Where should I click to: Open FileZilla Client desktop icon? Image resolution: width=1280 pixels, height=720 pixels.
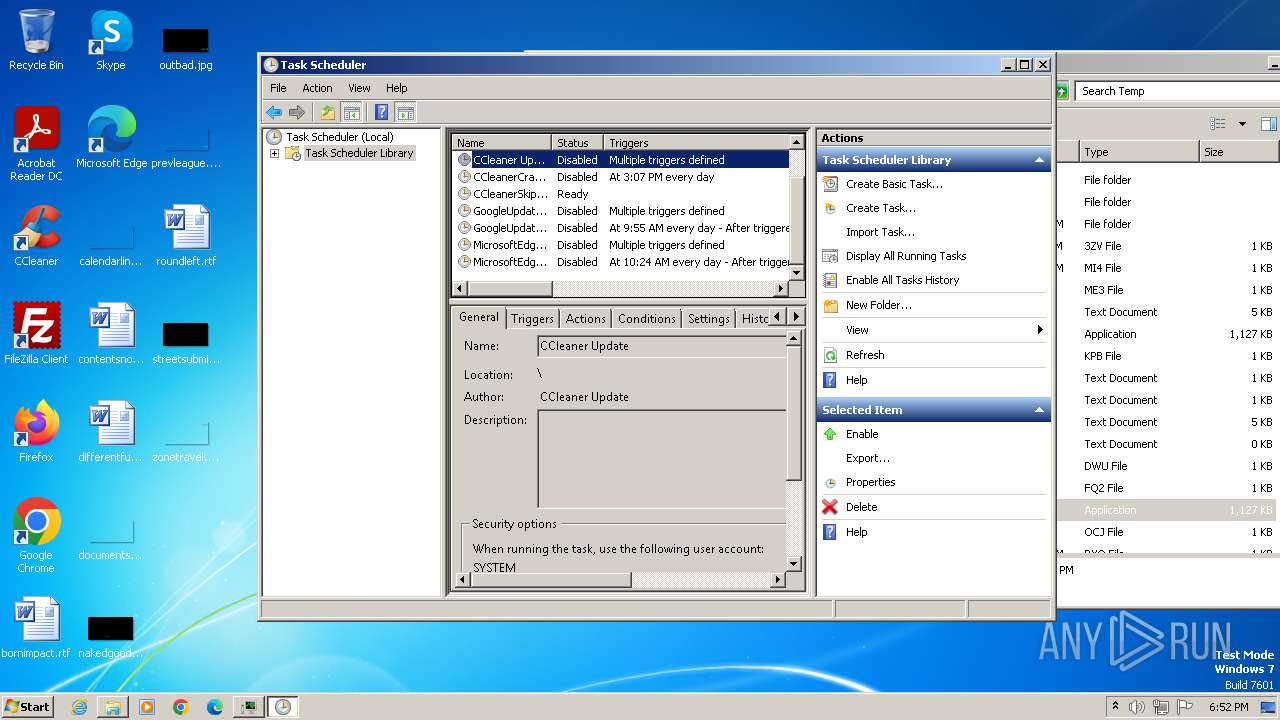point(36,334)
